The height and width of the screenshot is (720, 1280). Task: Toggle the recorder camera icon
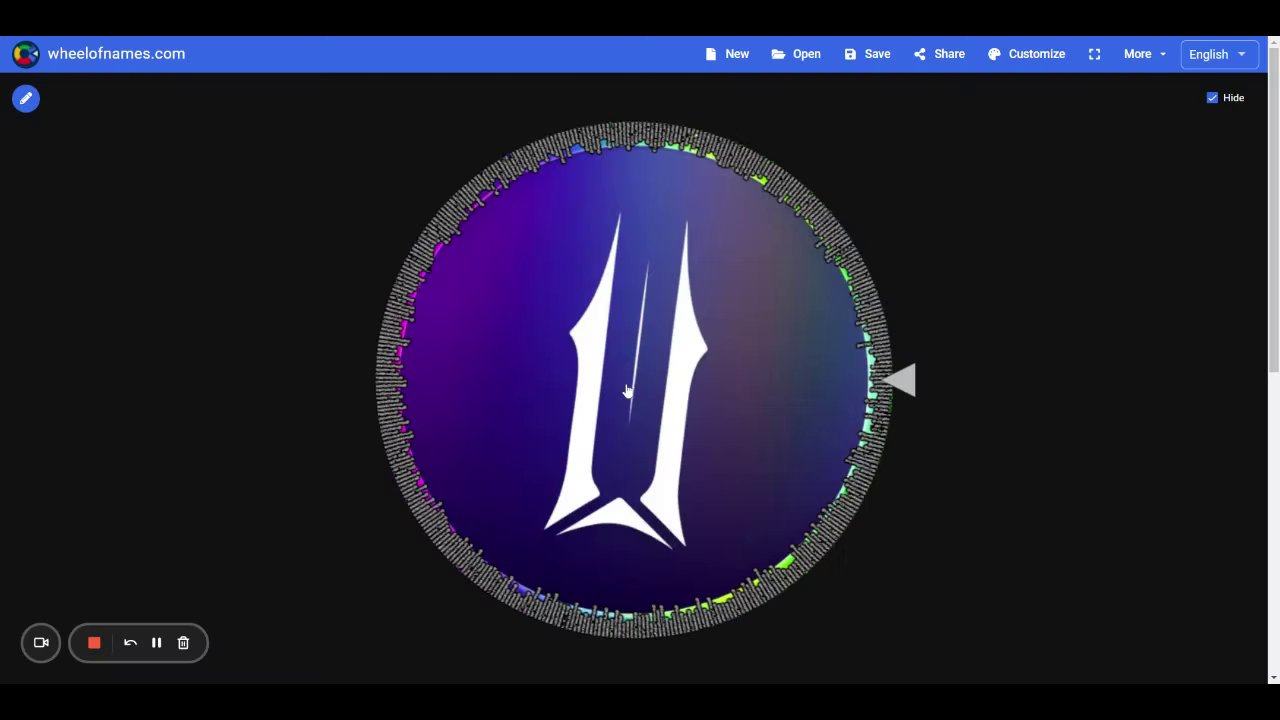pos(41,643)
